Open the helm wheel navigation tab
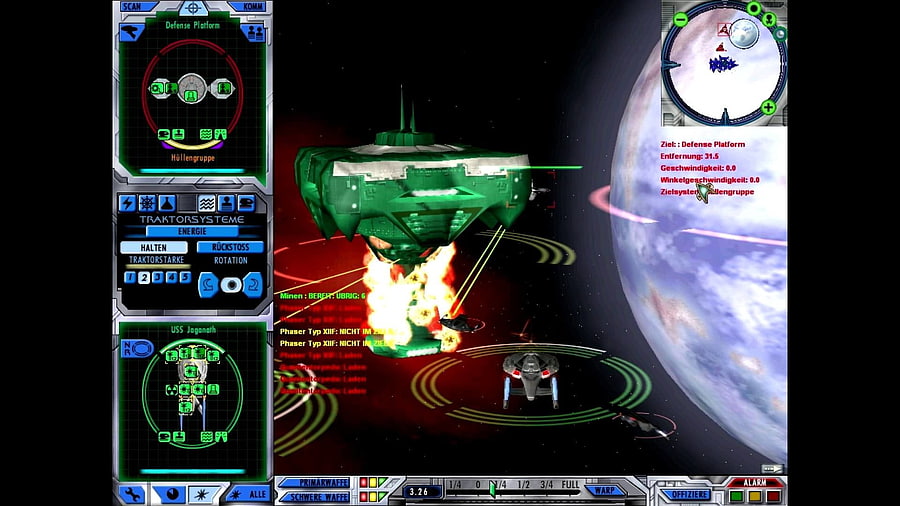Viewport: 900px width, 506px height. (147, 203)
